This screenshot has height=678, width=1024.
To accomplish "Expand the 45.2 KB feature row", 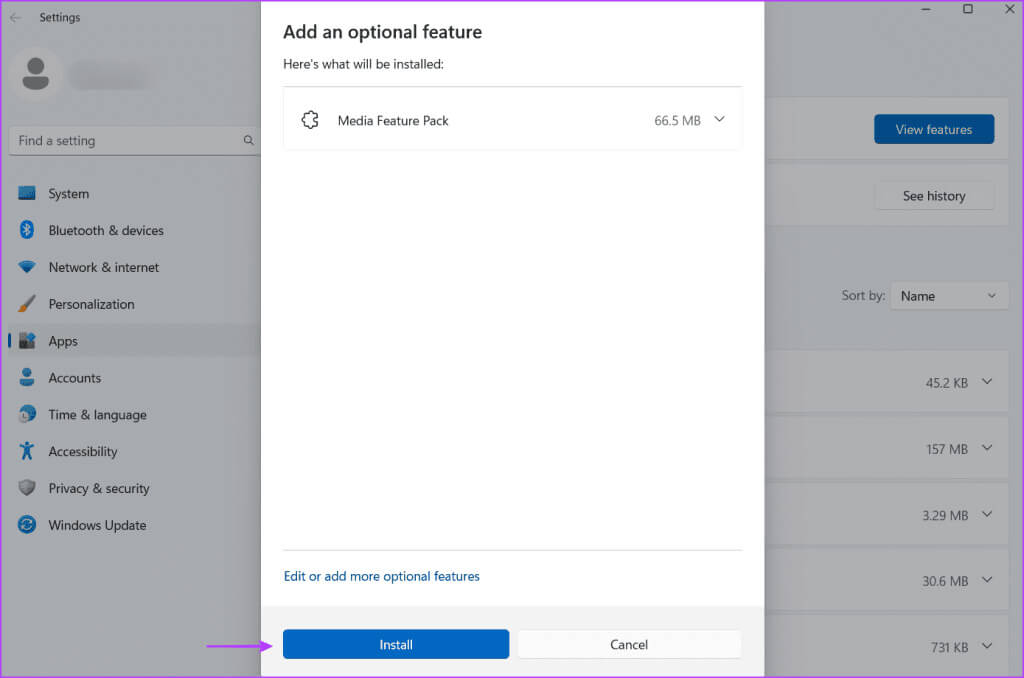I will click(x=987, y=382).
